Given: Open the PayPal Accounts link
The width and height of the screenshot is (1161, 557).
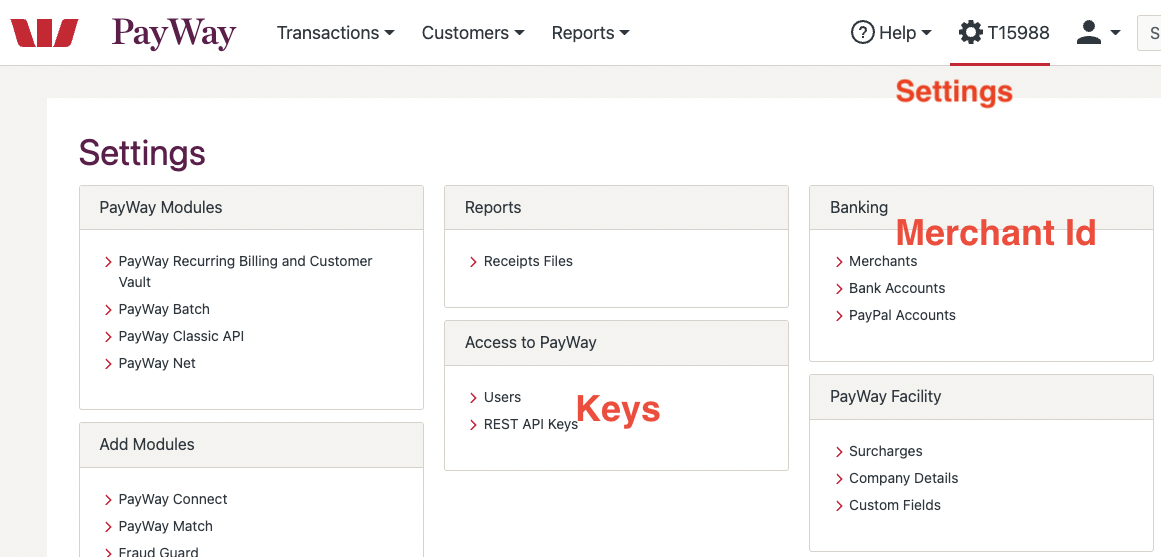Looking at the screenshot, I should pos(902,315).
